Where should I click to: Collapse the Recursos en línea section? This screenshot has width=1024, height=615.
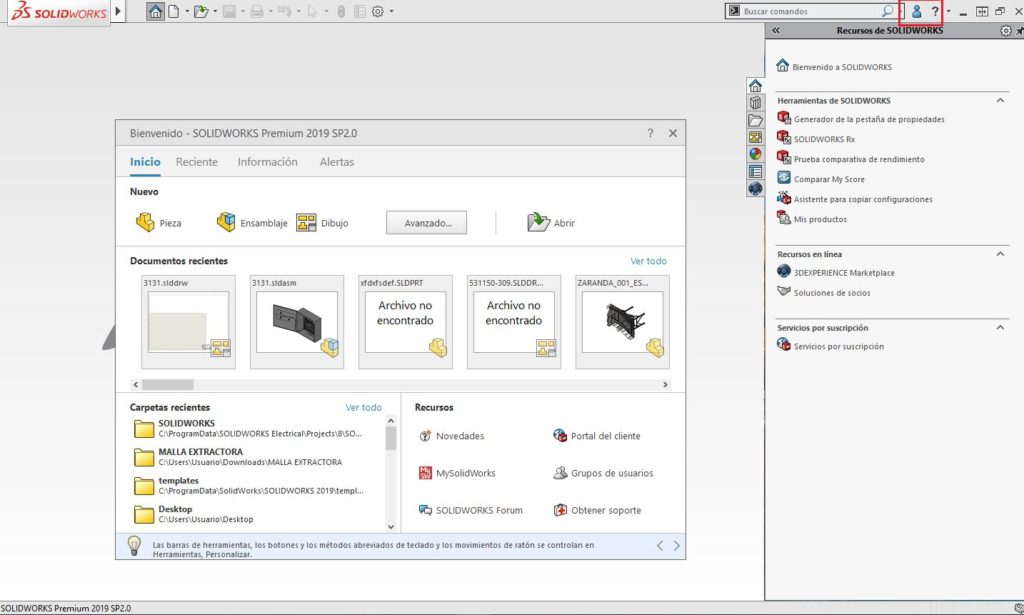tap(1000, 254)
